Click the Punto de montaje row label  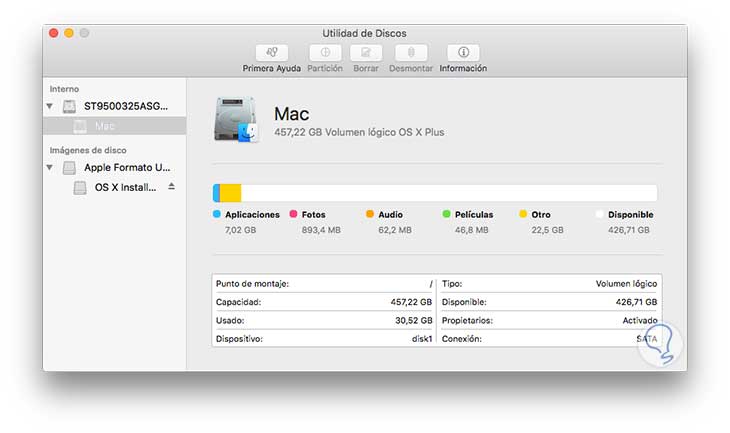[252, 284]
